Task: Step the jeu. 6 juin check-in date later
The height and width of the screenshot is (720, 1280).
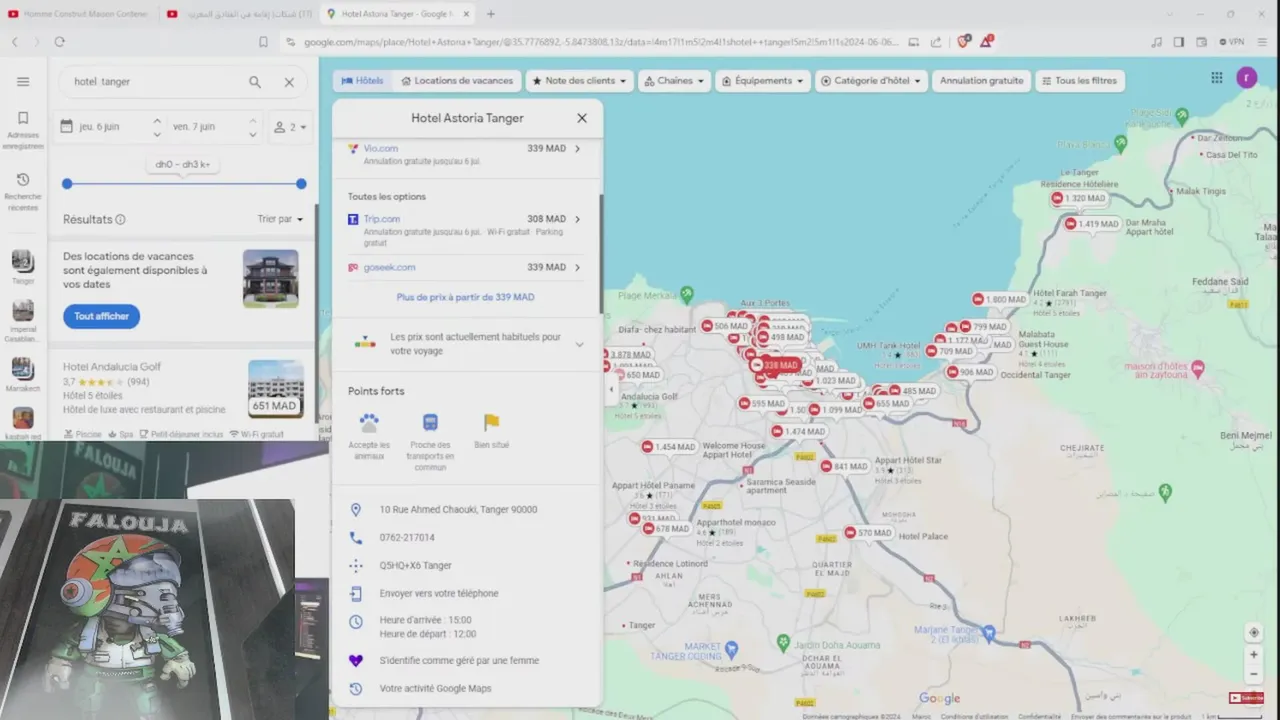Action: coord(157,121)
